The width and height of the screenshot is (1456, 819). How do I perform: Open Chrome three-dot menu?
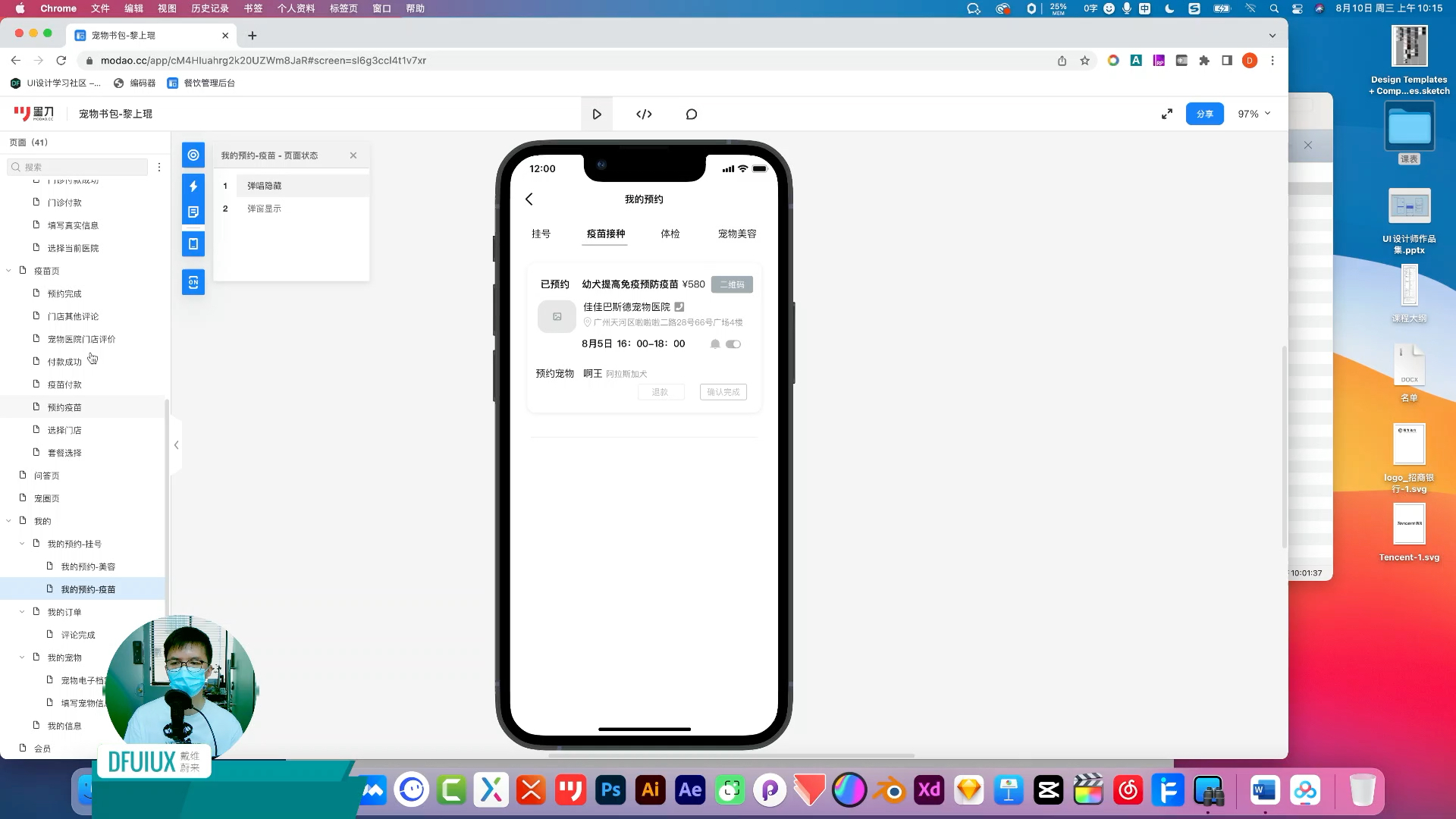point(1272,61)
